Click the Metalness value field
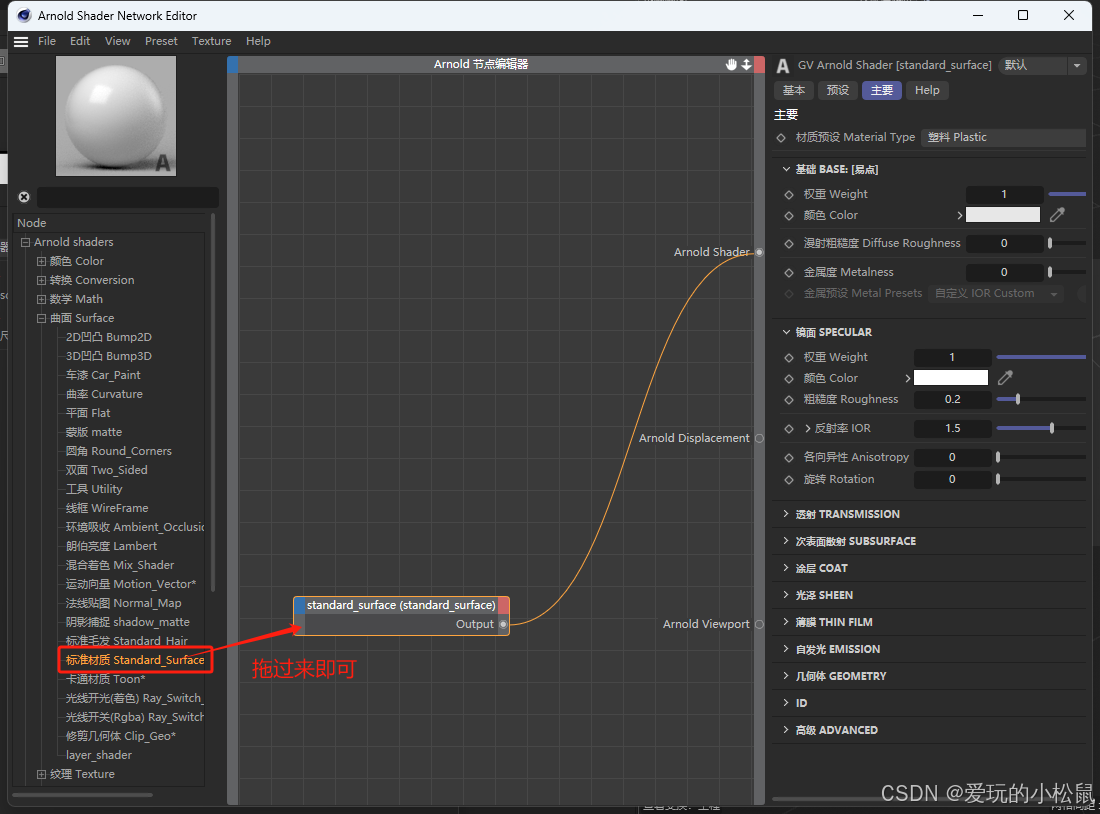Screen dimensions: 1100x814 [x=1004, y=272]
